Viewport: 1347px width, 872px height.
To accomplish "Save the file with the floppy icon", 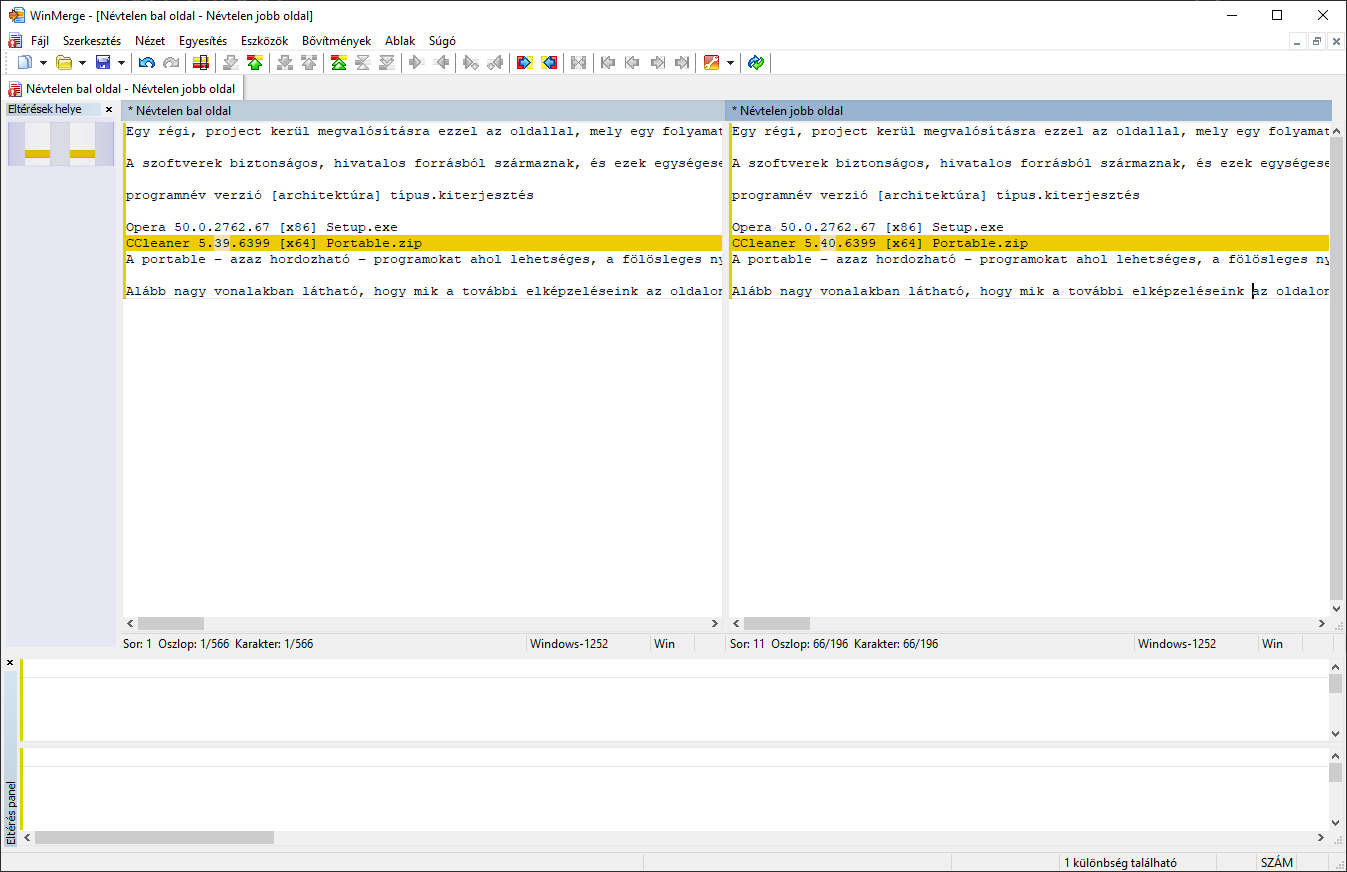I will (x=102, y=63).
